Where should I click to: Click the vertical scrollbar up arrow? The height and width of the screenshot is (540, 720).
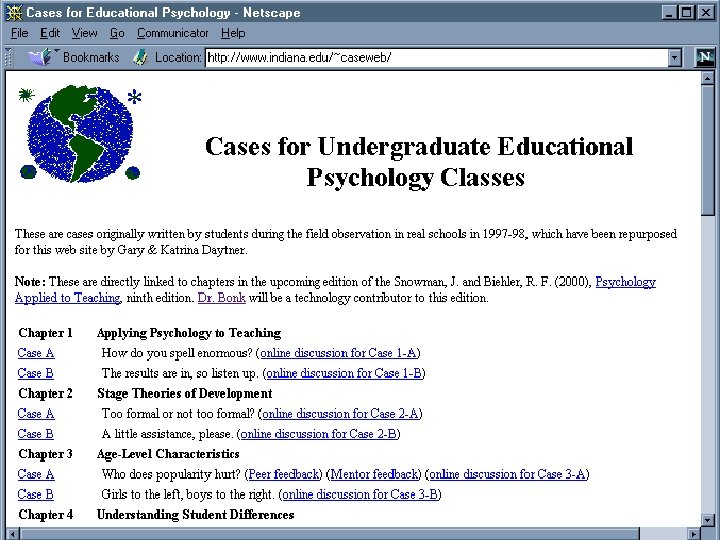pos(708,78)
